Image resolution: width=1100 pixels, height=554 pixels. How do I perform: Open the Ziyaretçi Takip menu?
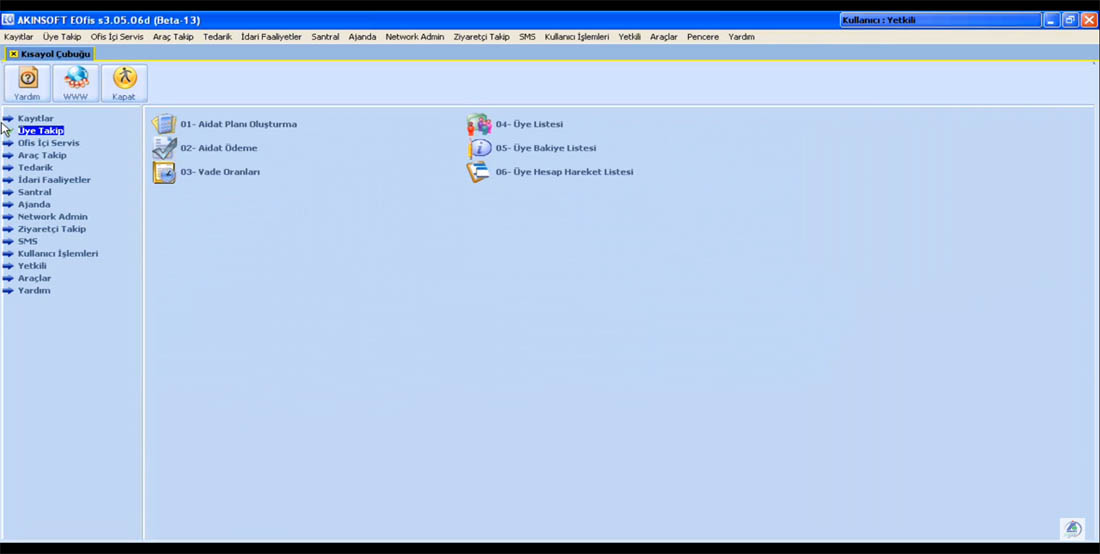click(x=482, y=37)
